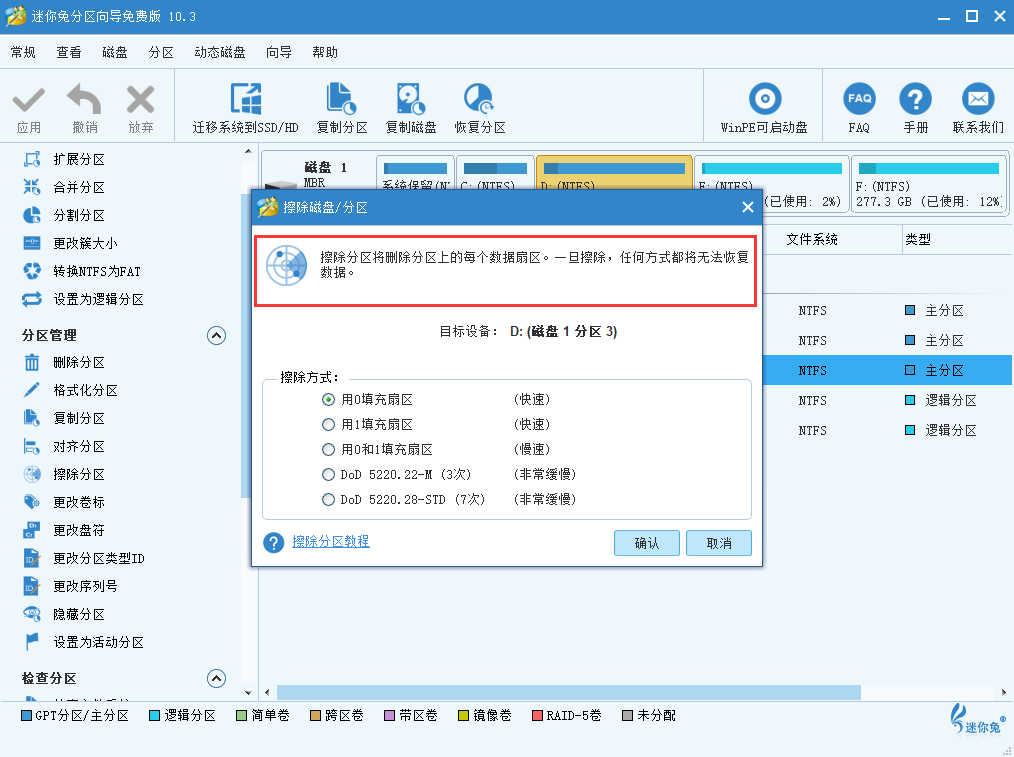Close the Wipe Disk/Partition (擦除磁盘/分区) dialog
Image resolution: width=1014 pixels, height=757 pixels.
[x=748, y=207]
